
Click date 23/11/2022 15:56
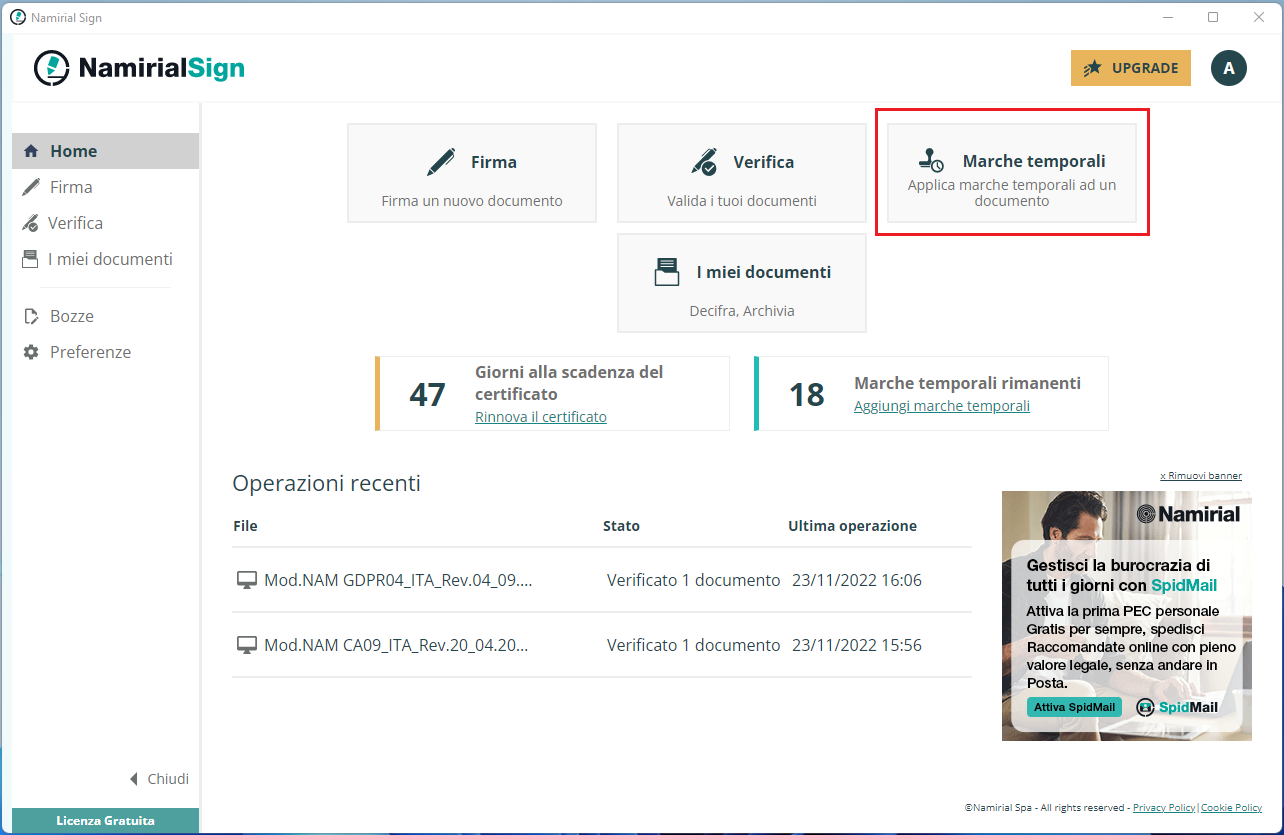[857, 645]
